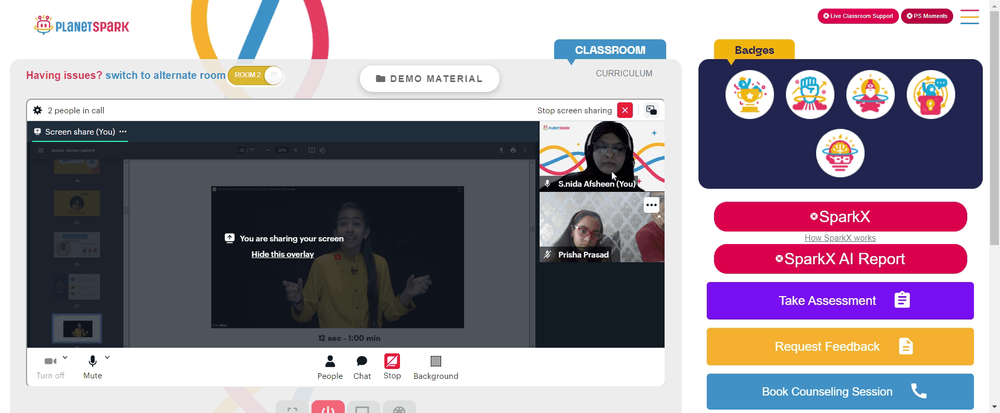Click the meditating wizard badge
The height and width of the screenshot is (413, 1000).
tap(871, 94)
